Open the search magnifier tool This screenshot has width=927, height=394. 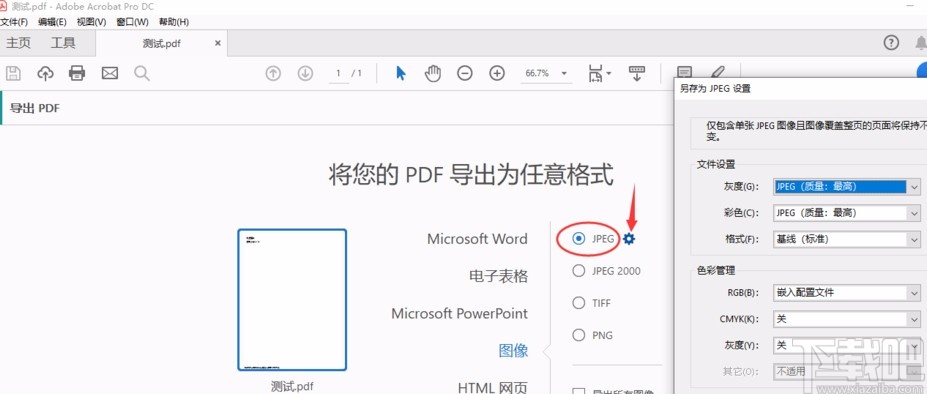142,73
